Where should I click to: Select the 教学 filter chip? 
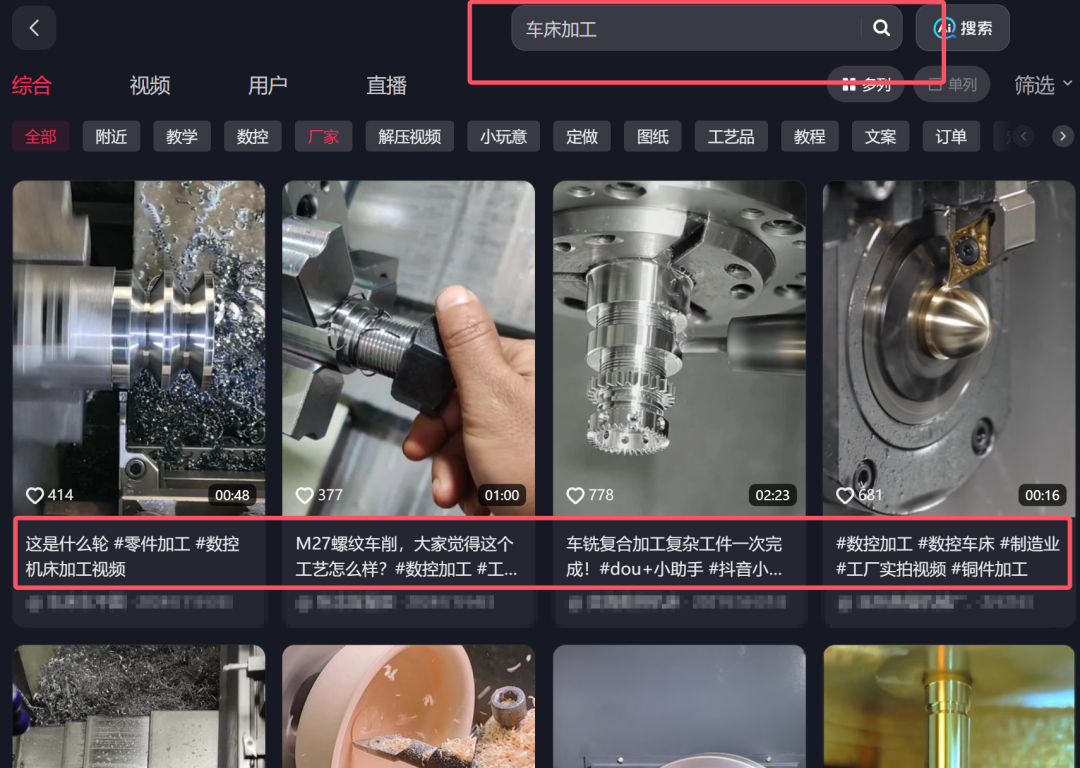tap(182, 136)
